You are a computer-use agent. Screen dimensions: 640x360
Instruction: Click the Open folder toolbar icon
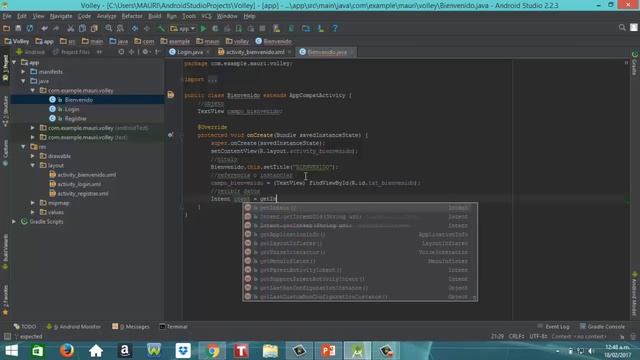click(x=6, y=29)
